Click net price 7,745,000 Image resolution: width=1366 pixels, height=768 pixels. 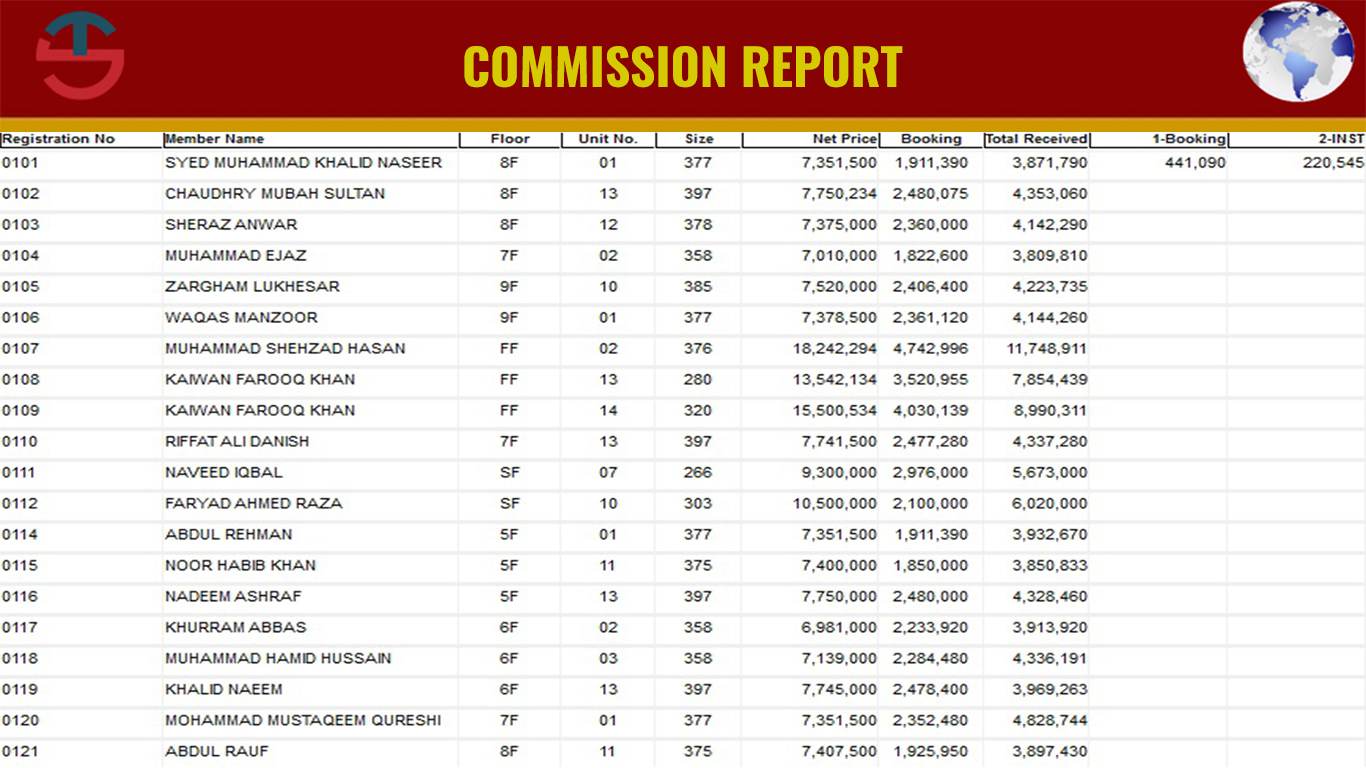click(x=839, y=689)
